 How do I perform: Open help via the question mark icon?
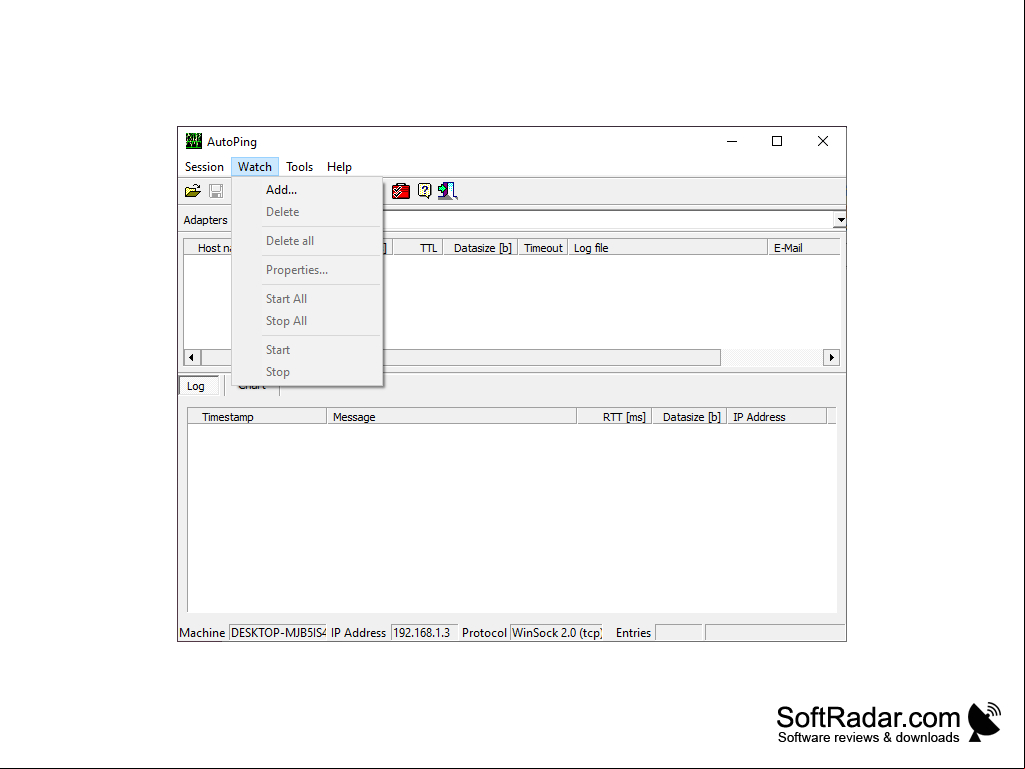(x=424, y=191)
